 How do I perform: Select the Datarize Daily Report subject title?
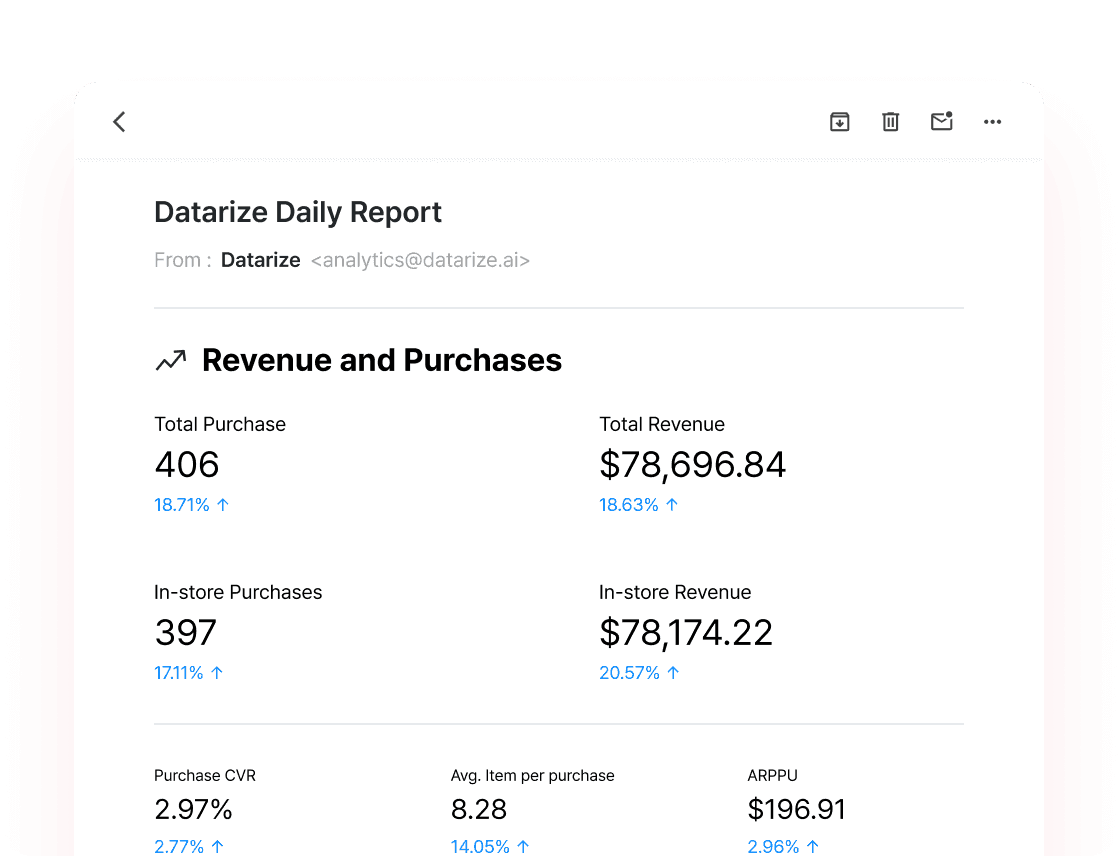coord(298,212)
